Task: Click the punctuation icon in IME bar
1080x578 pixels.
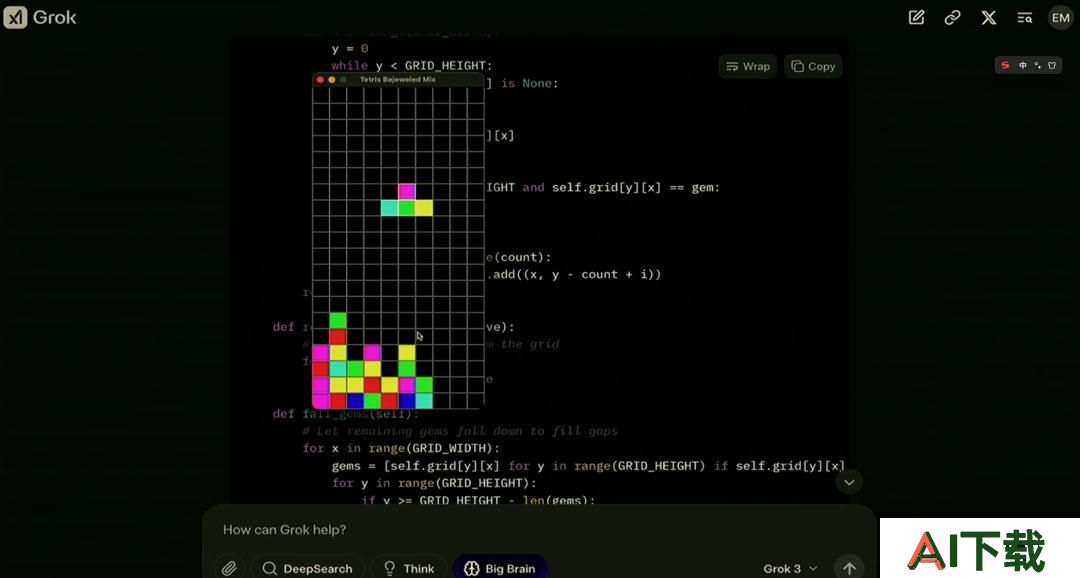Action: pos(1037,65)
